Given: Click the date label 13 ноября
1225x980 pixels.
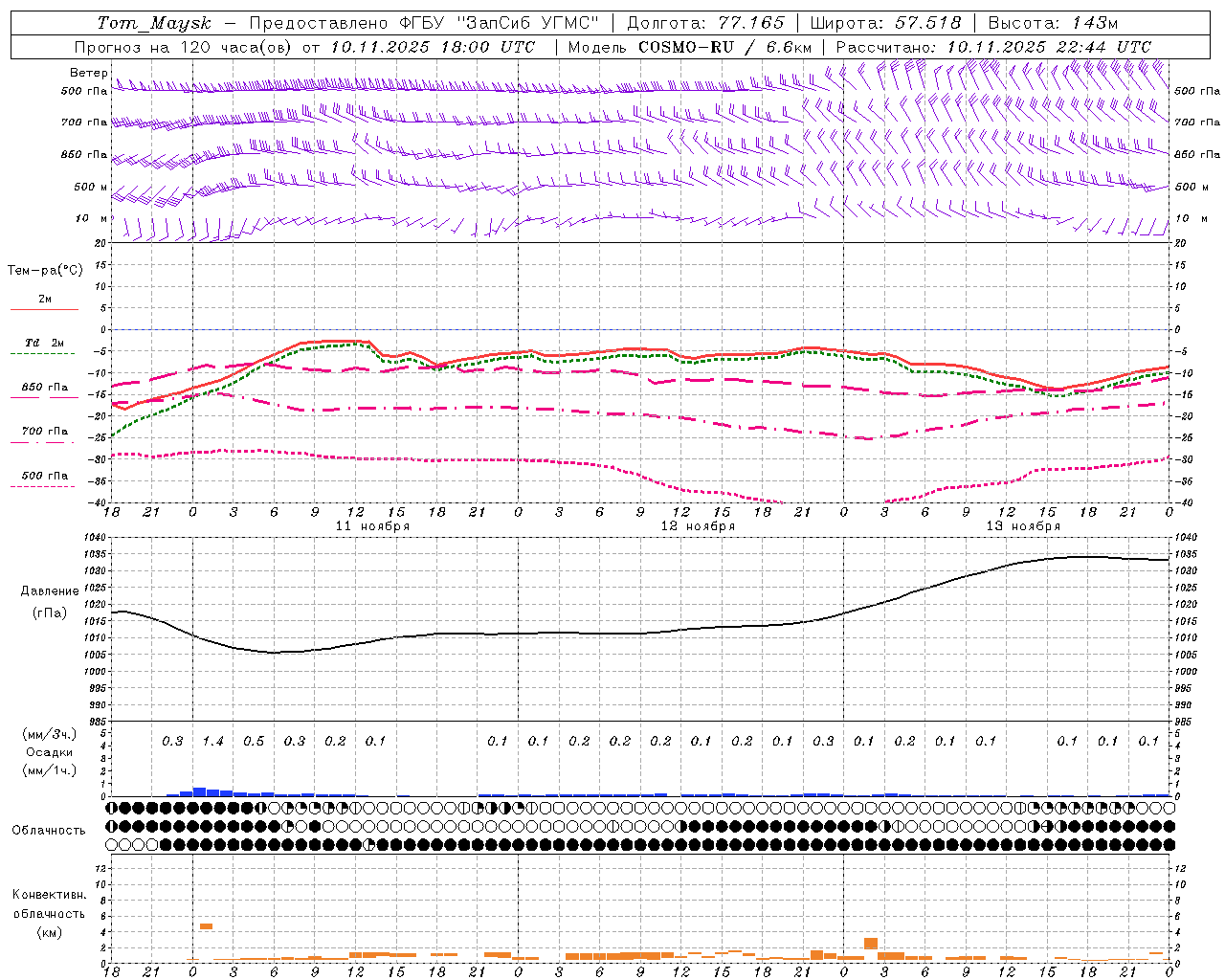Looking at the screenshot, I should click(1023, 526).
